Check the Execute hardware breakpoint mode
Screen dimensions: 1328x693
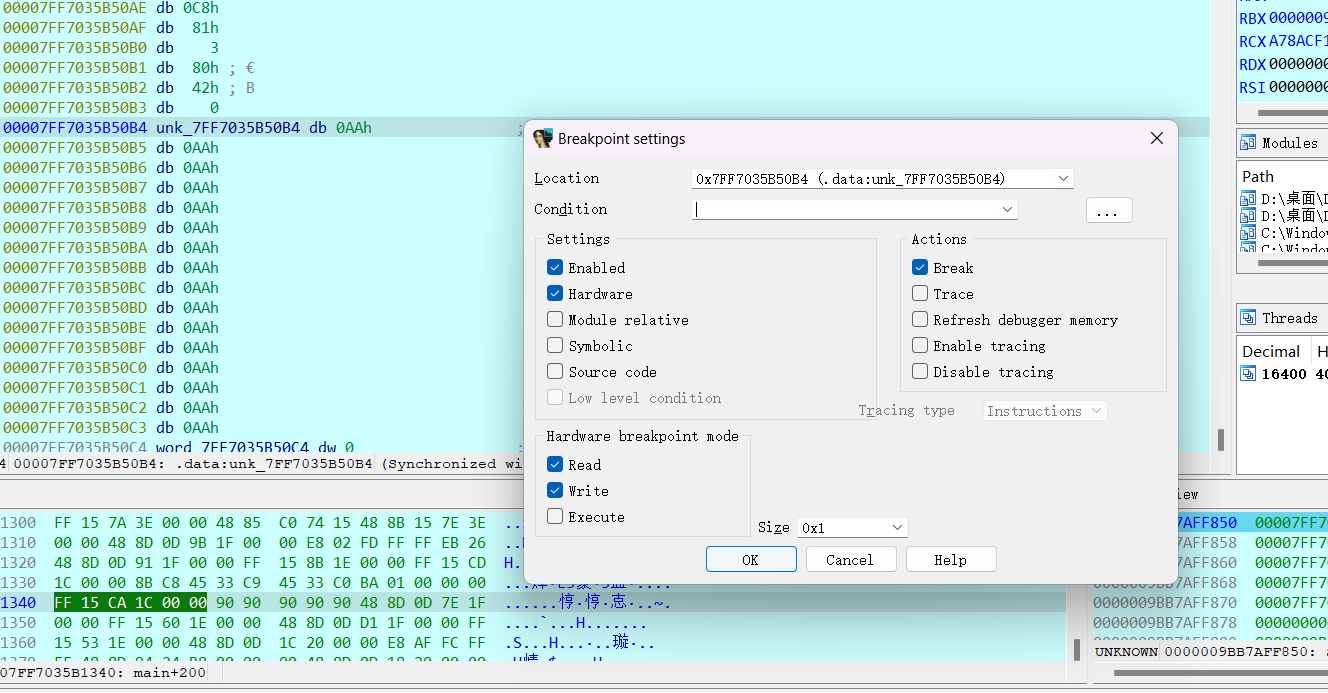coord(555,517)
